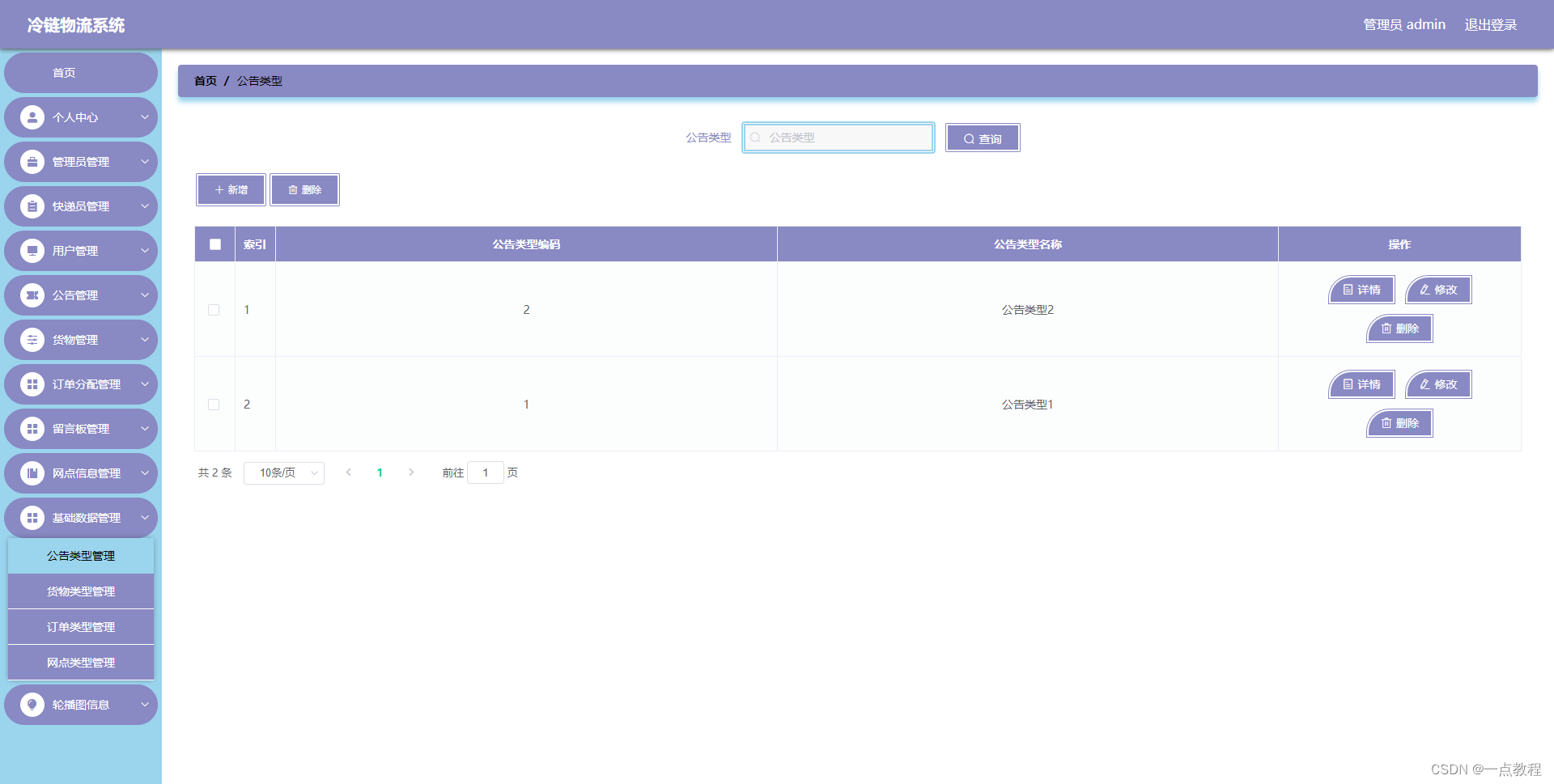
Task: Click the toolbar 删除 button above the table
Action: click(x=305, y=190)
